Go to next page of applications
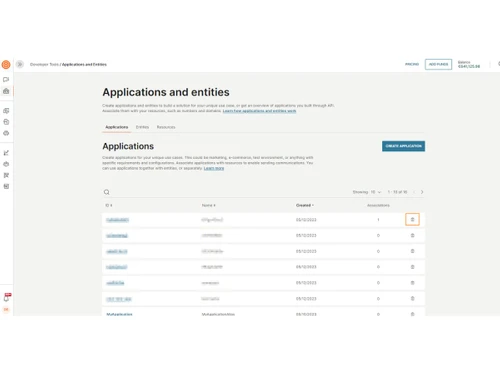 pyautogui.click(x=422, y=192)
